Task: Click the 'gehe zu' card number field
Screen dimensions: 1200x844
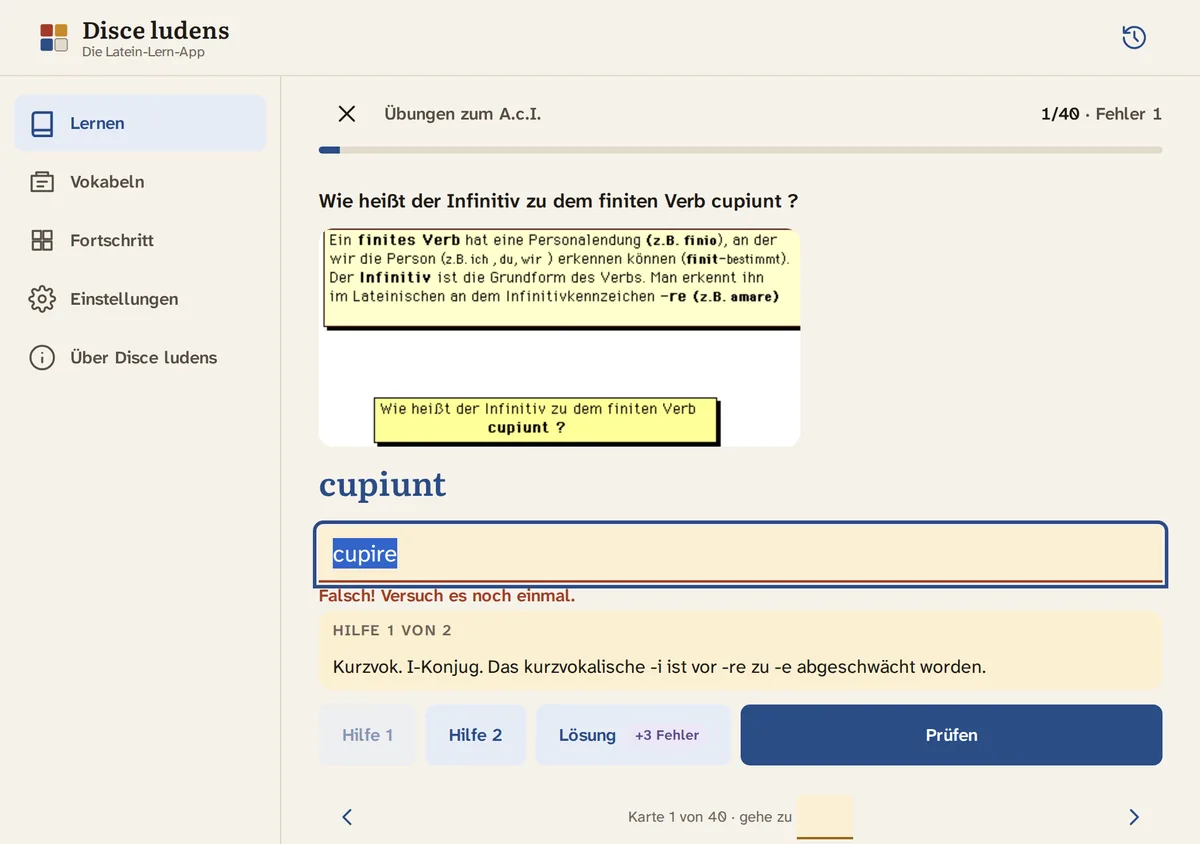Action: [x=825, y=817]
